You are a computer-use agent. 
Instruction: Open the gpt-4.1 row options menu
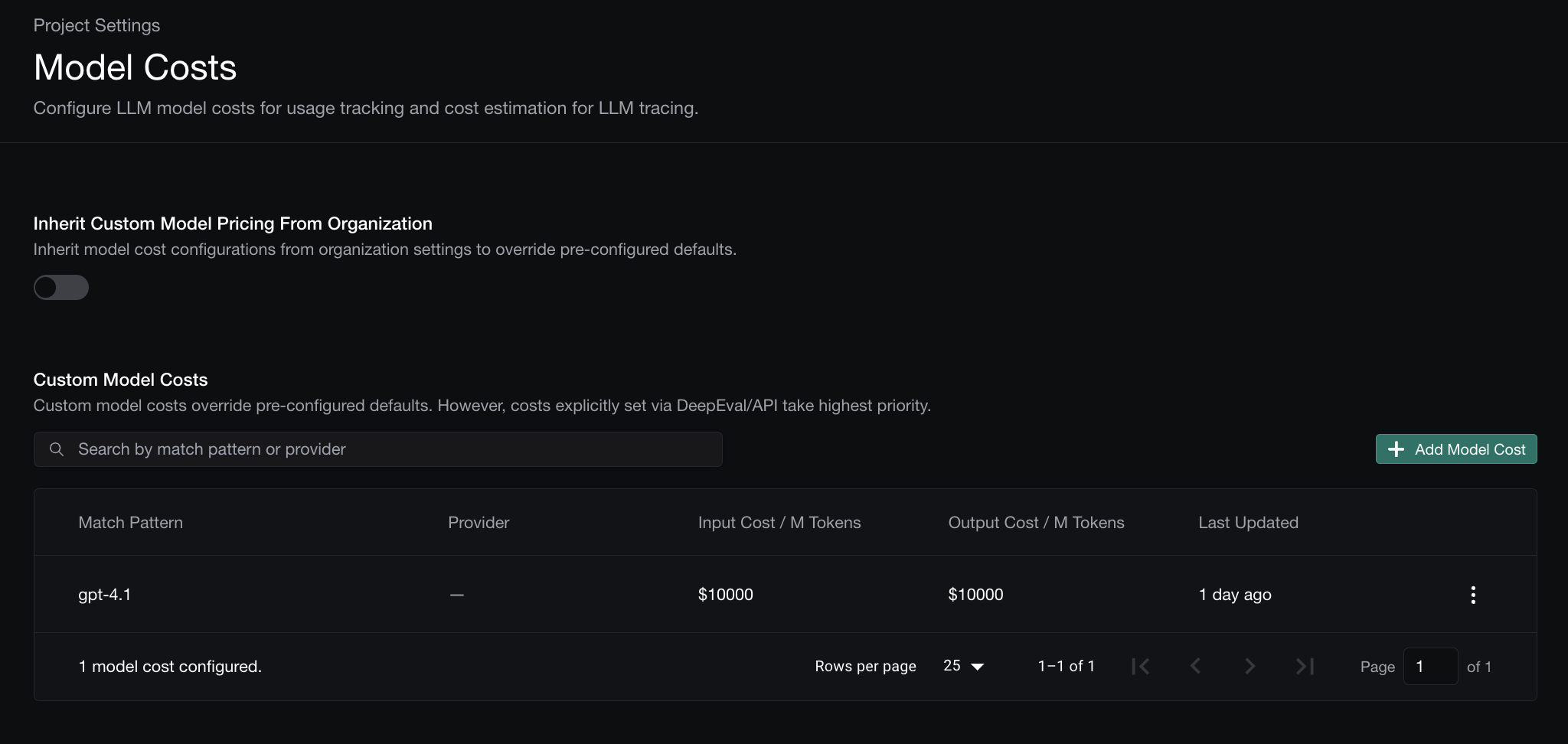[x=1472, y=595]
